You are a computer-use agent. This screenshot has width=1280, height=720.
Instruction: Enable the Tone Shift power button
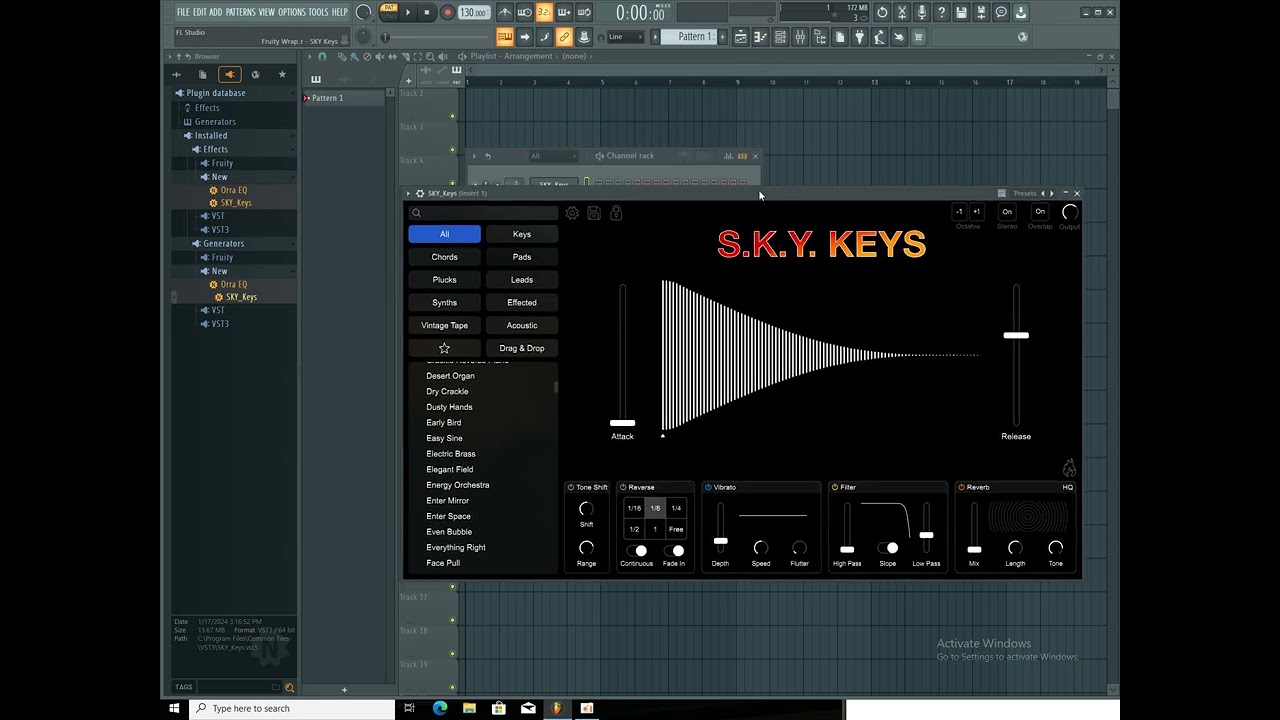coord(571,487)
